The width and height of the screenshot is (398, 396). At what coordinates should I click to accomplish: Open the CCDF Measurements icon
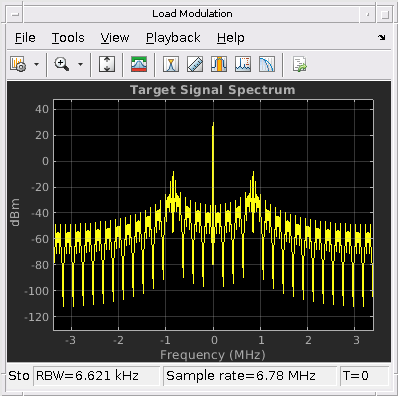[267, 64]
